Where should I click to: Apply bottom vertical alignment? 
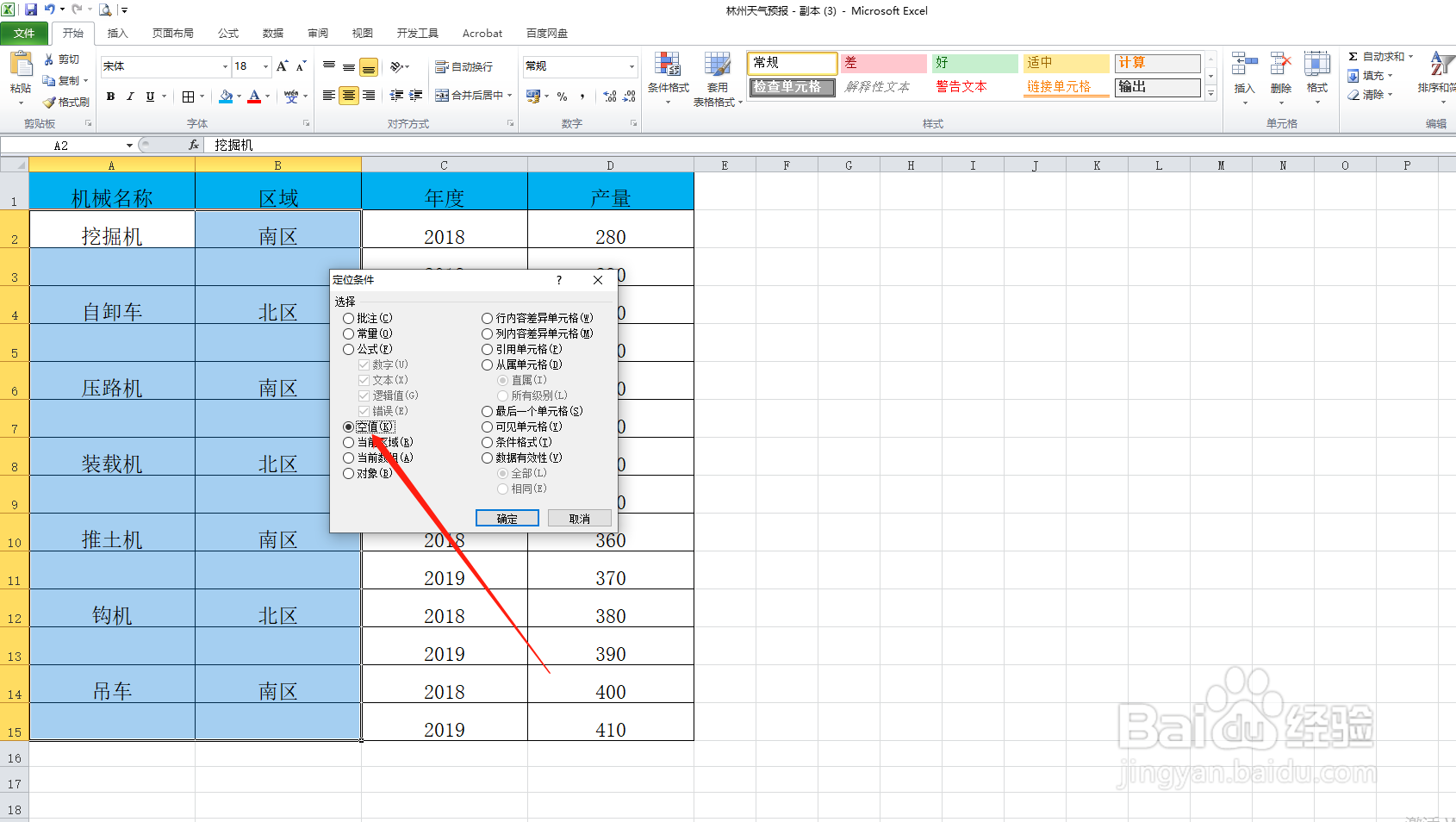(369, 66)
